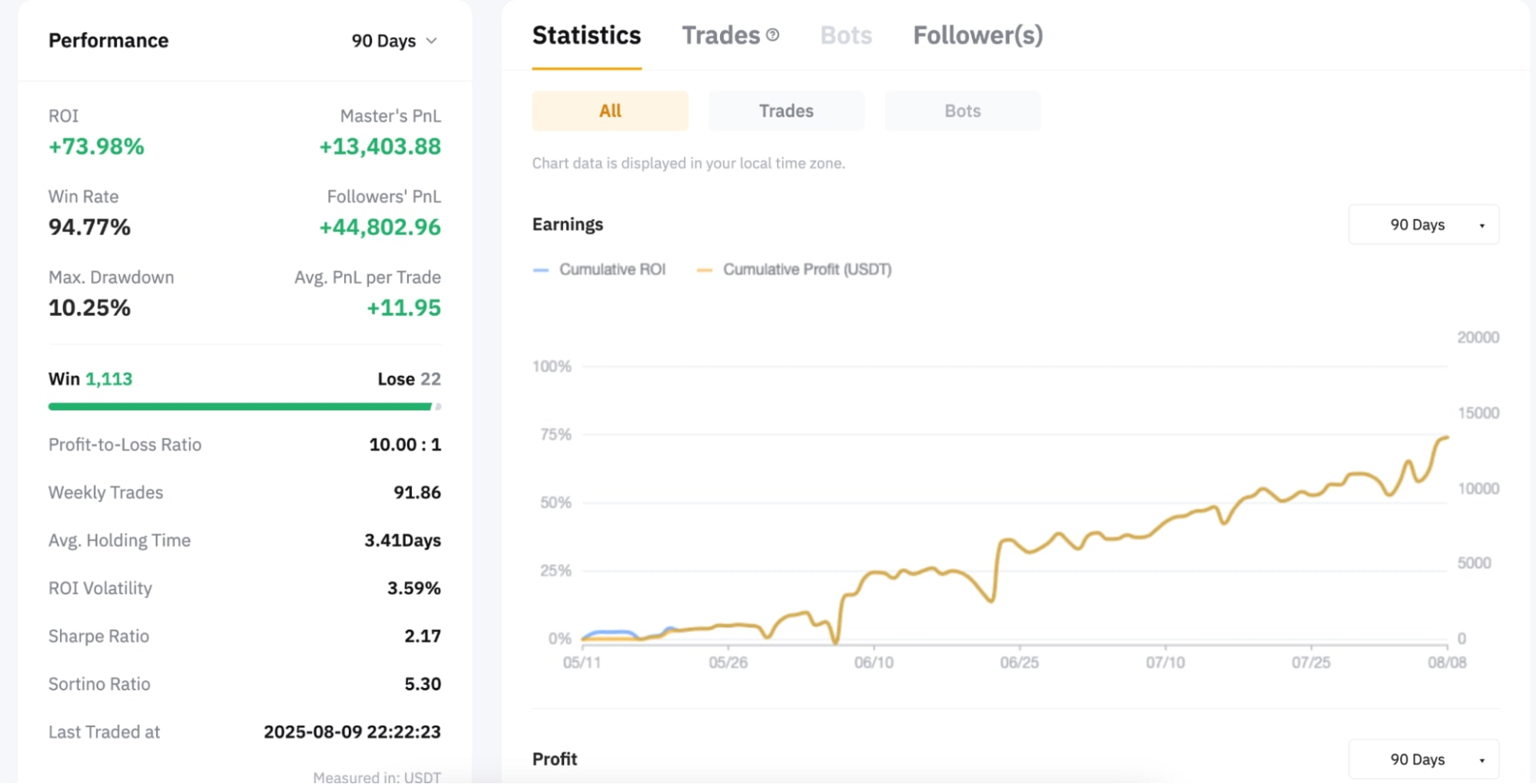Open the Earnings 90 Days dropdown
The width and height of the screenshot is (1536, 784).
point(1423,224)
